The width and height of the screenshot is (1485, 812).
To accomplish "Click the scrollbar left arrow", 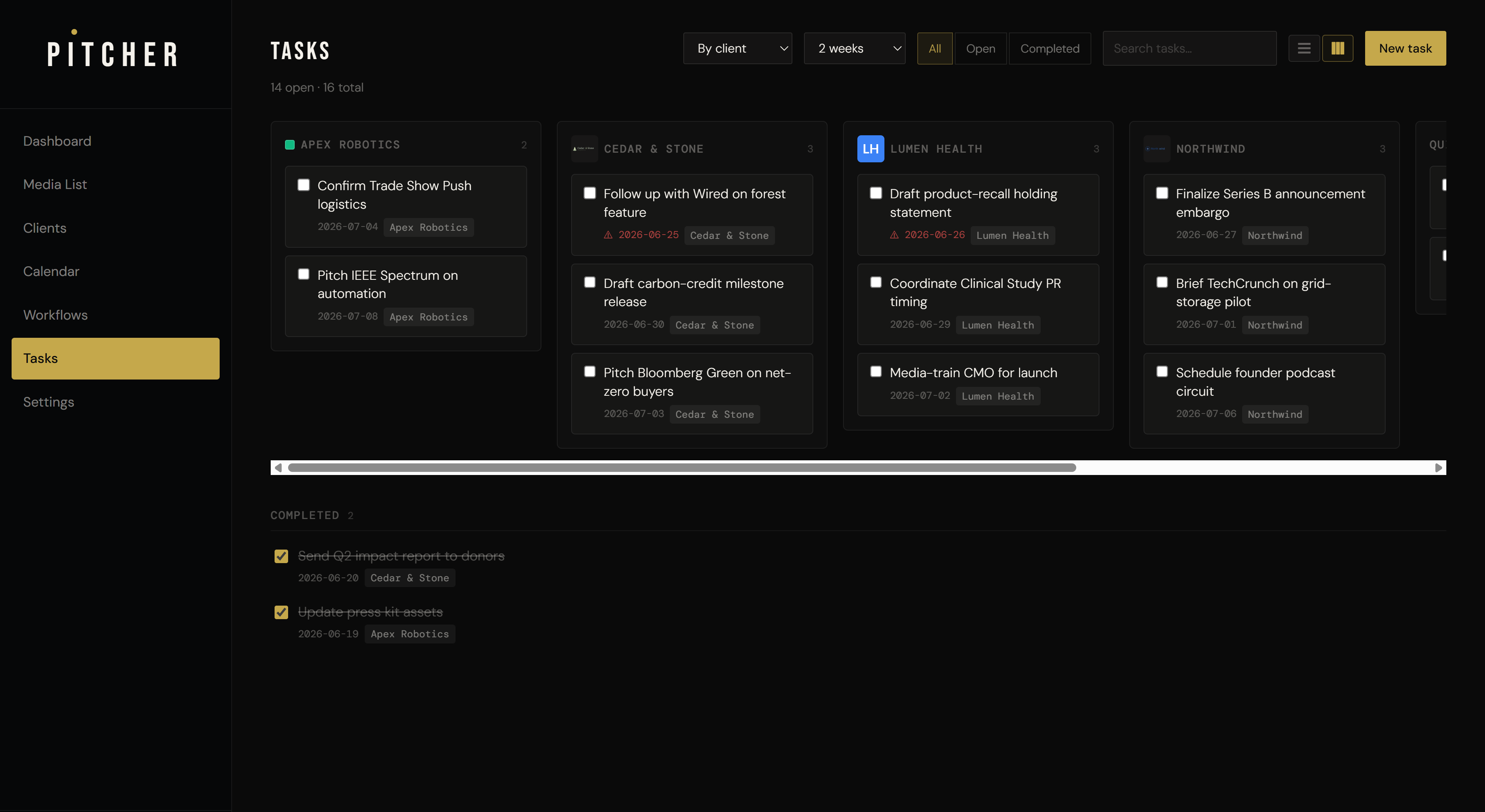I will pos(278,467).
